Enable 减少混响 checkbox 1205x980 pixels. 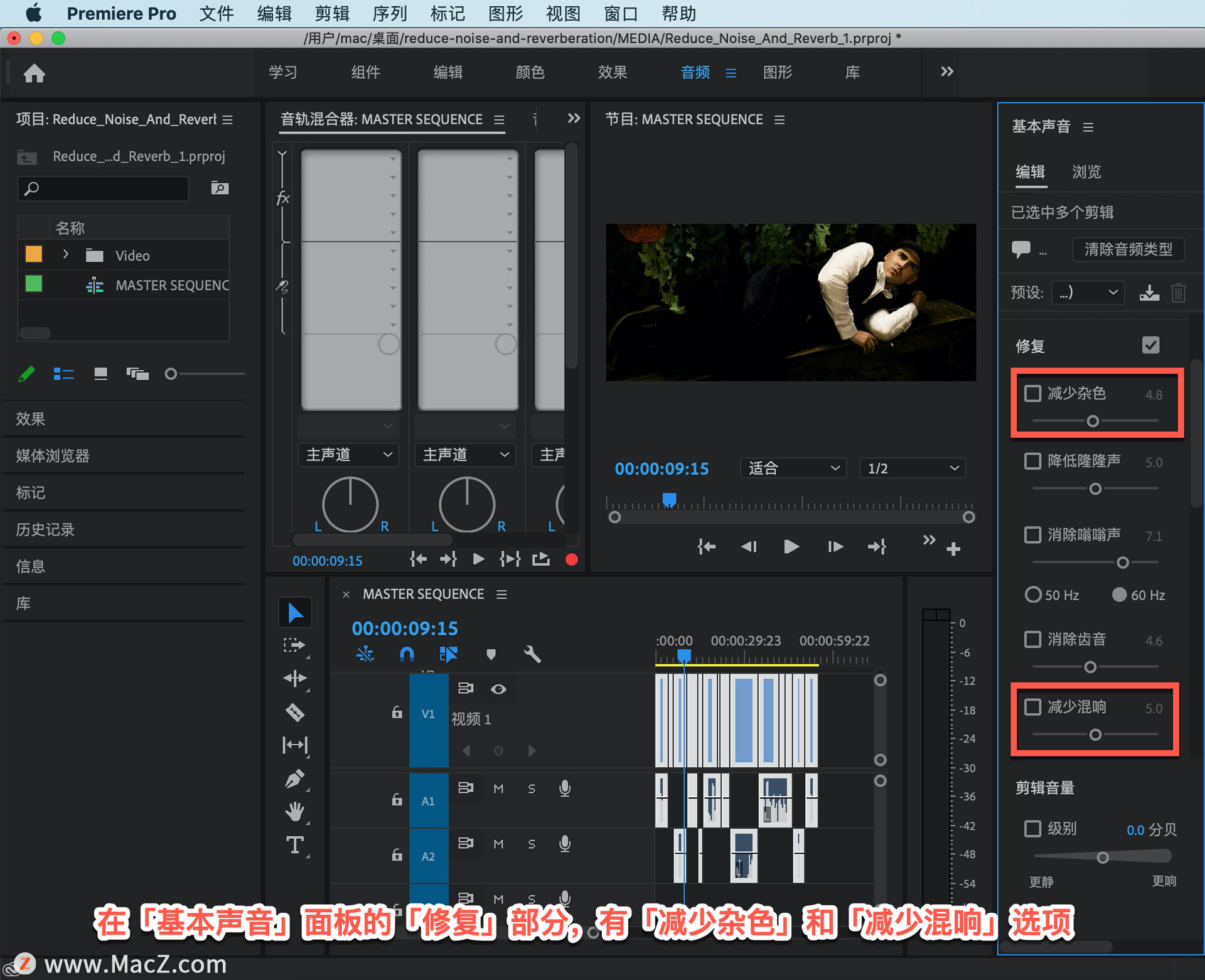1032,708
